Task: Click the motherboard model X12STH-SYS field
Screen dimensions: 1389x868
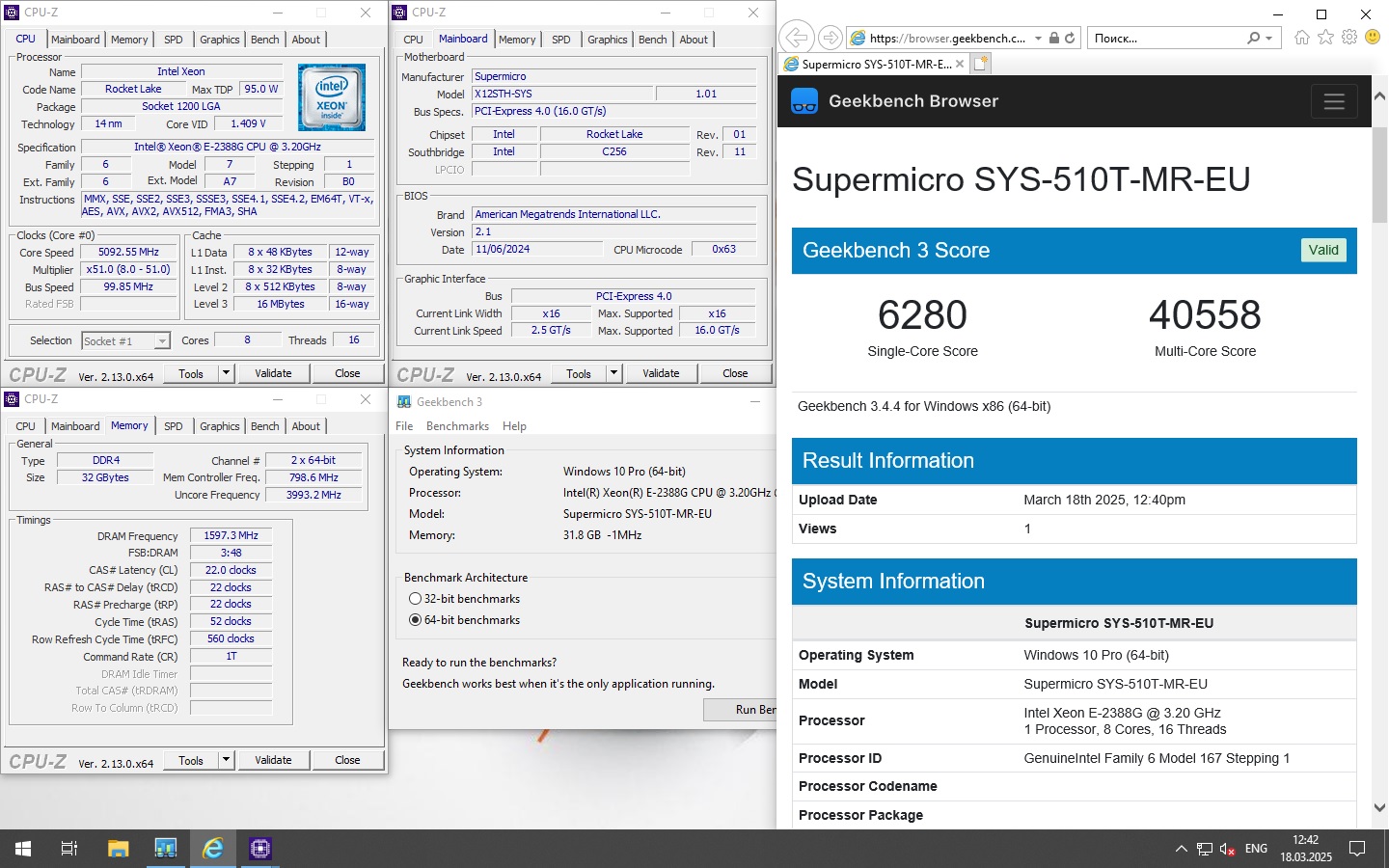Action: [561, 94]
